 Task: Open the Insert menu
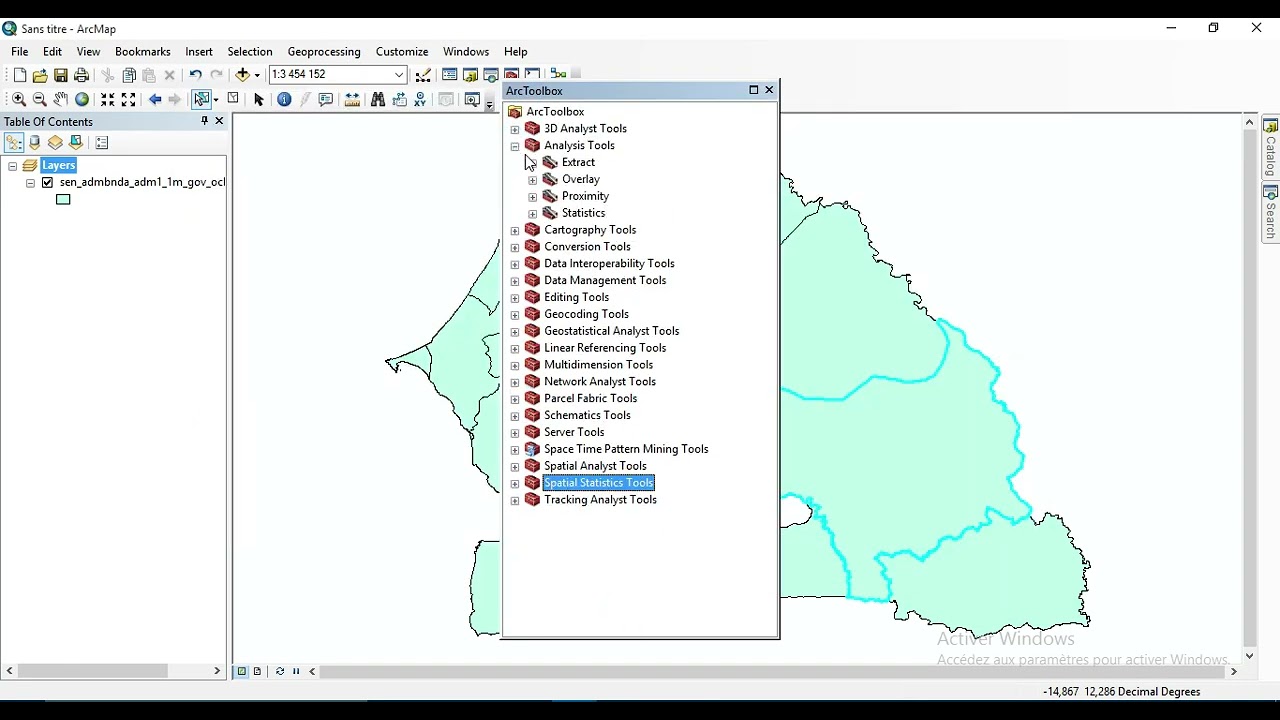198,51
